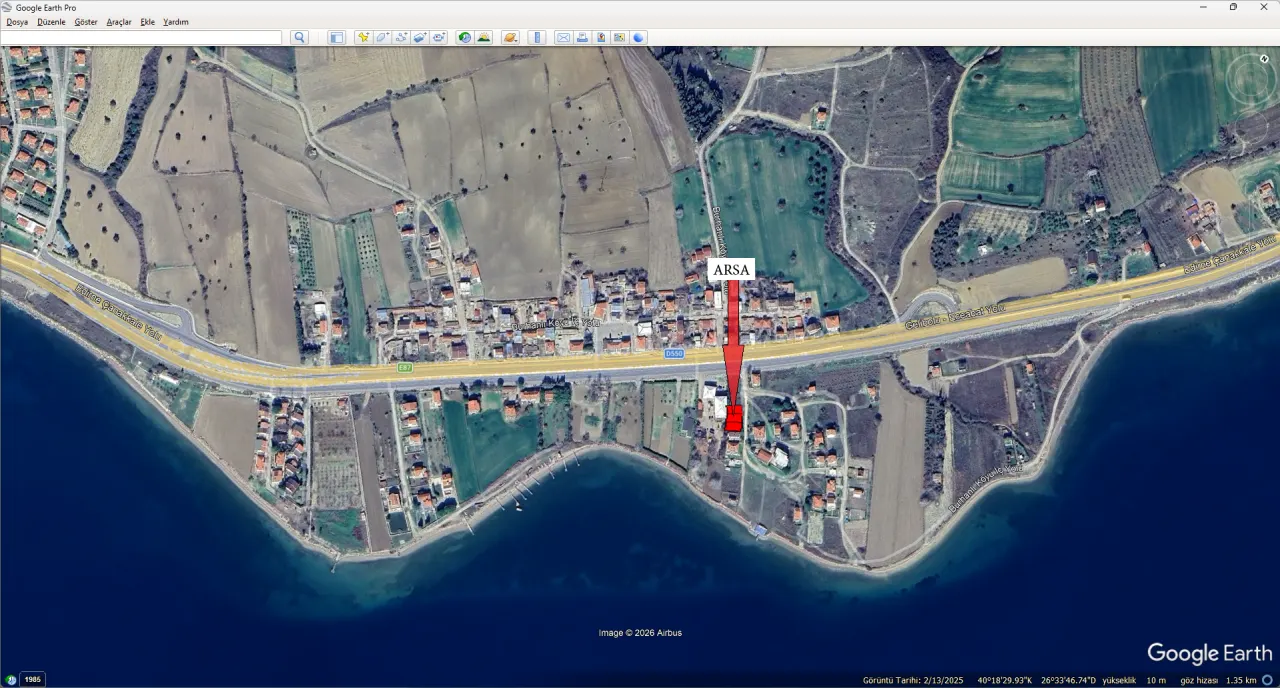Click the göz hizası 1.35 km readout
The width and height of the screenshot is (1280, 688).
point(1219,680)
